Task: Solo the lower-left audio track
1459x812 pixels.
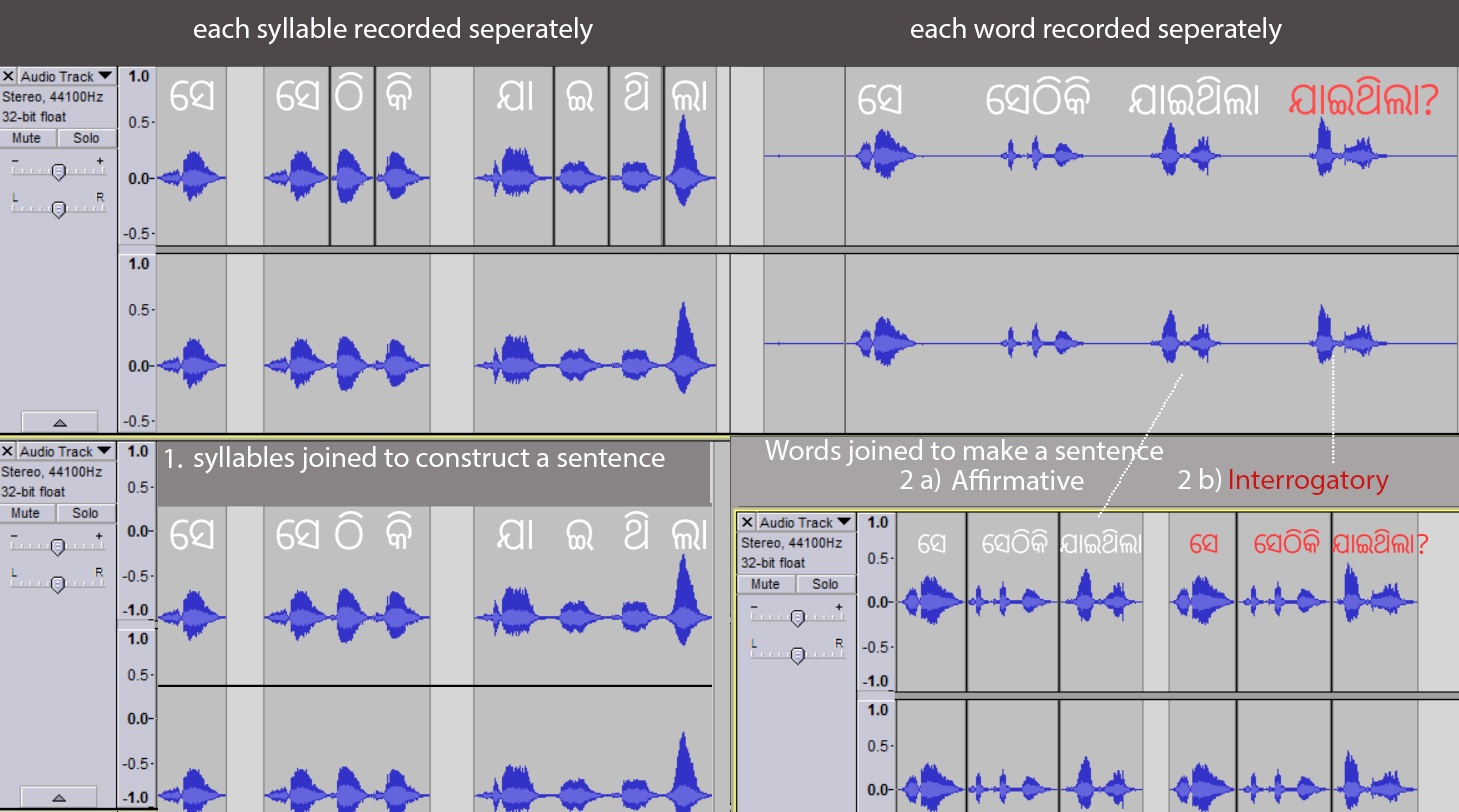Action: coord(86,513)
